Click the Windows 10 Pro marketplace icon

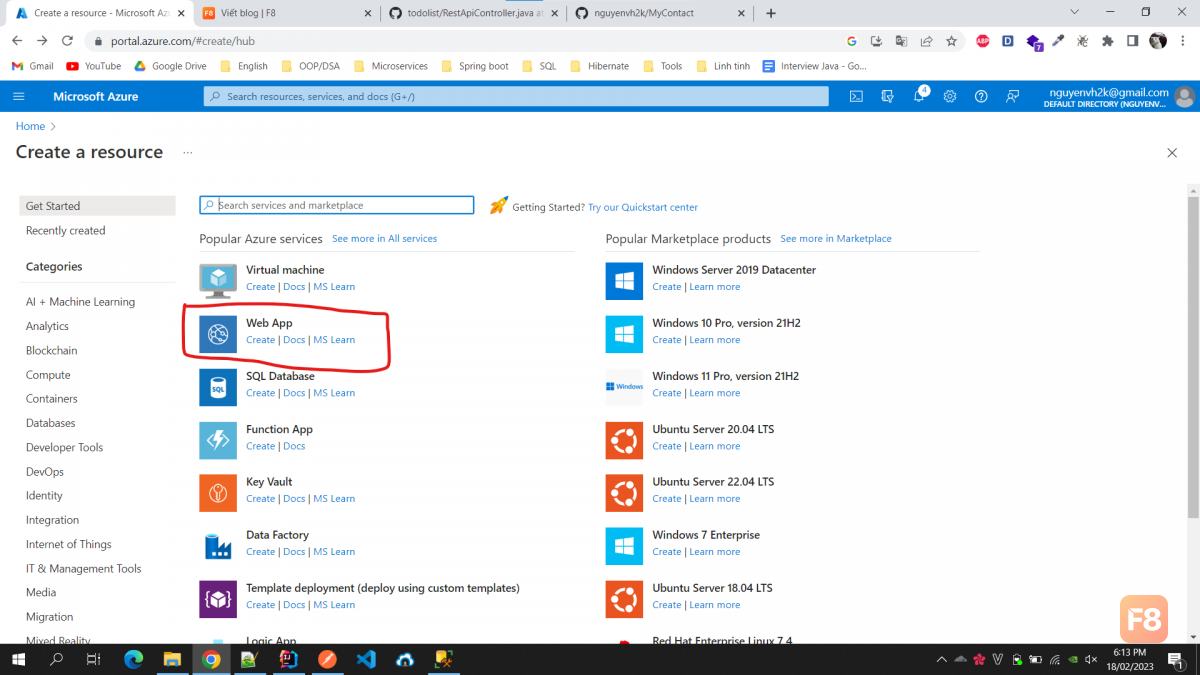pos(624,334)
